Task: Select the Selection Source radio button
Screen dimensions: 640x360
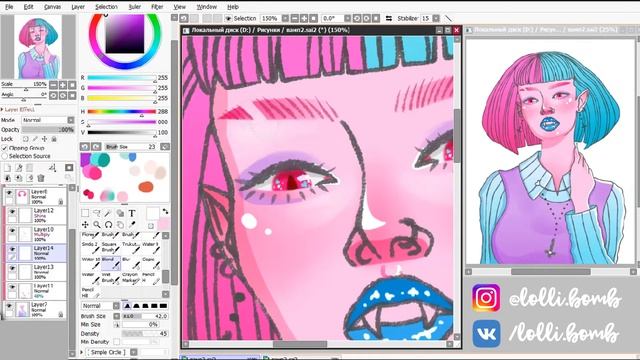Action: pyautogui.click(x=5, y=156)
